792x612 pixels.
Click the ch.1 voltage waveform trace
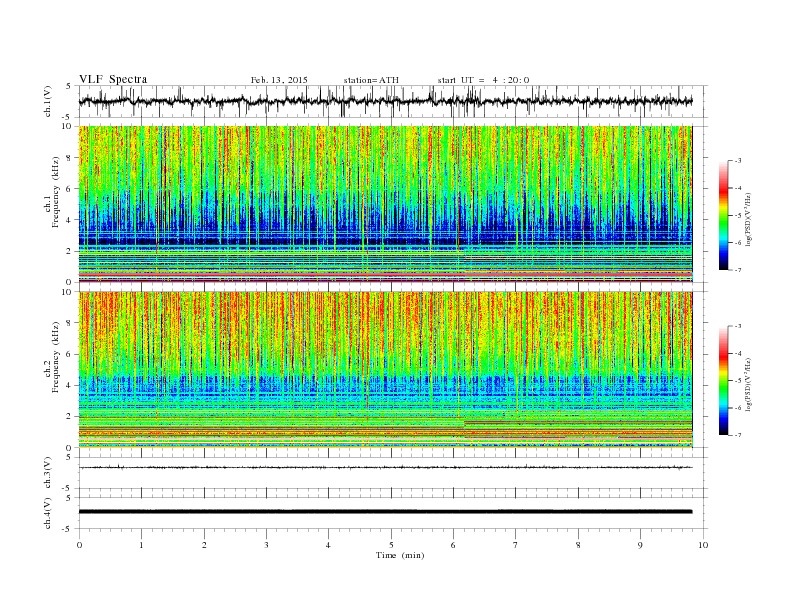coord(385,101)
